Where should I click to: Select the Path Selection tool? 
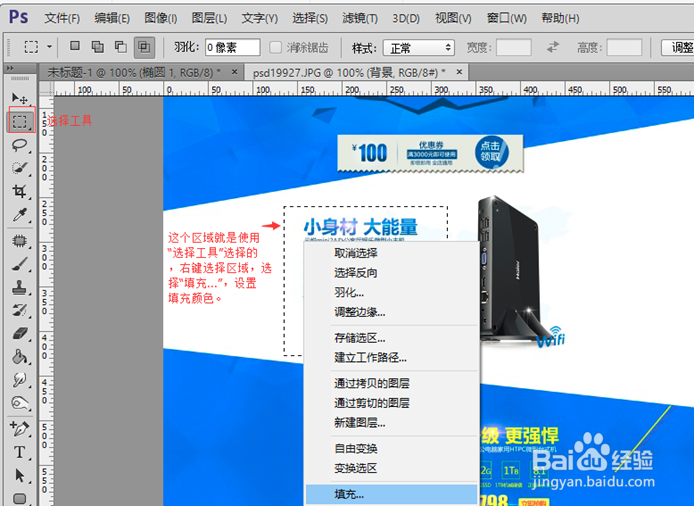point(19,475)
